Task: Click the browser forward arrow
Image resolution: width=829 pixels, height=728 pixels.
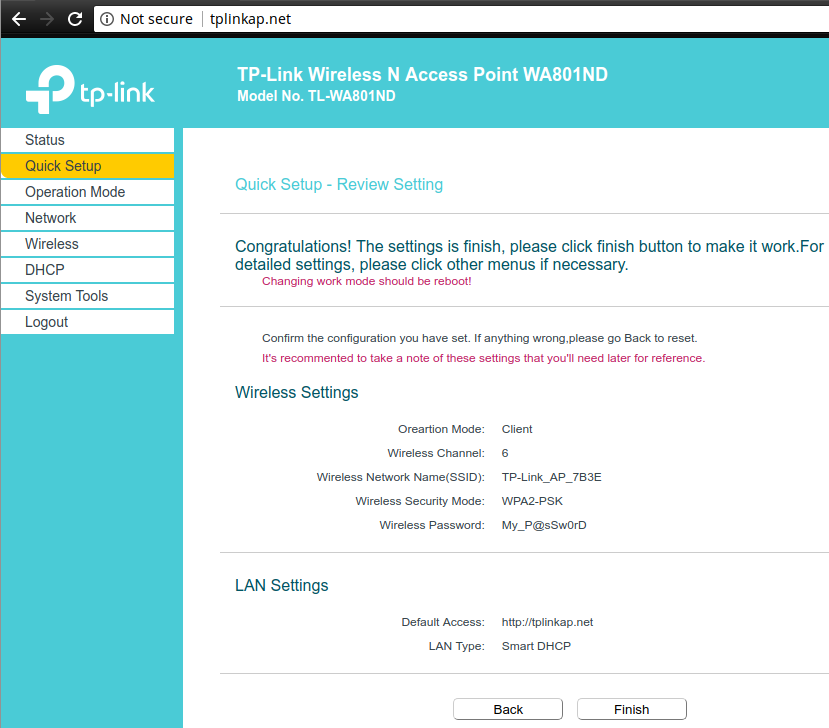Action: pyautogui.click(x=47, y=19)
